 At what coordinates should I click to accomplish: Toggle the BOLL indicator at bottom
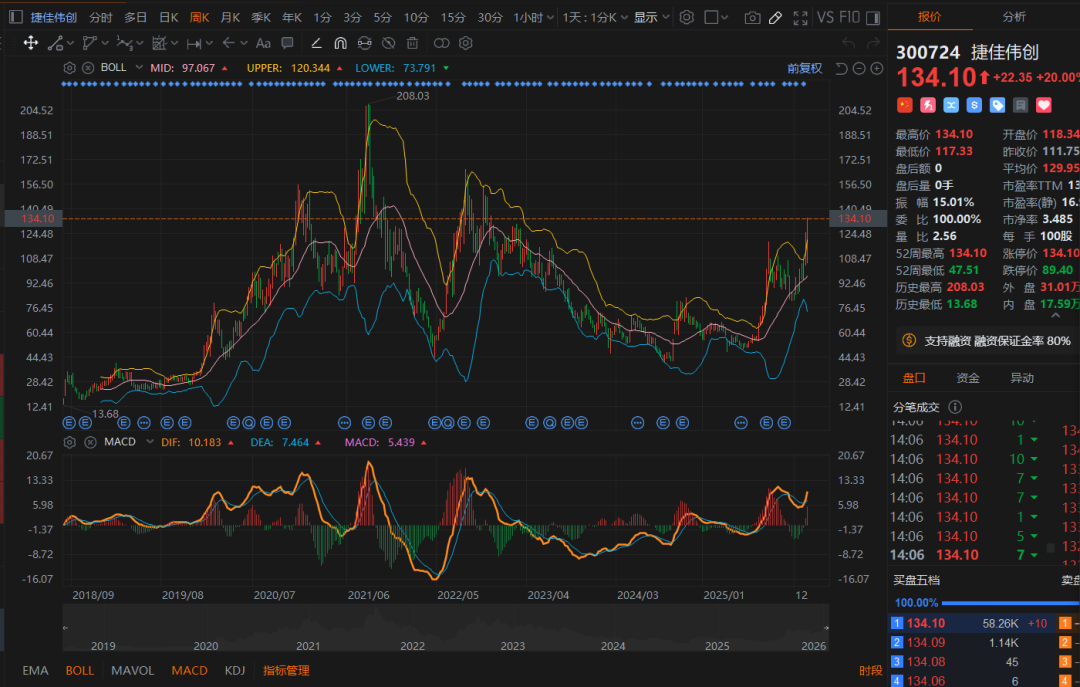point(80,670)
